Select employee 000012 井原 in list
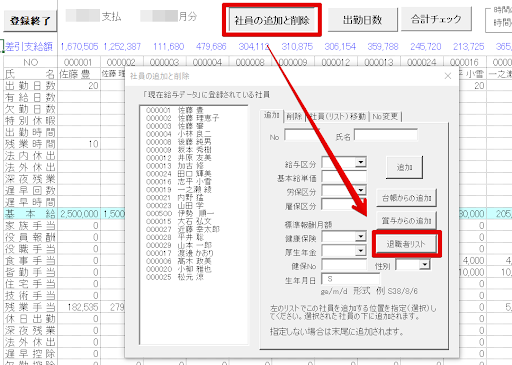Image resolution: width=512 pixels, height=365 pixels. pos(178,158)
